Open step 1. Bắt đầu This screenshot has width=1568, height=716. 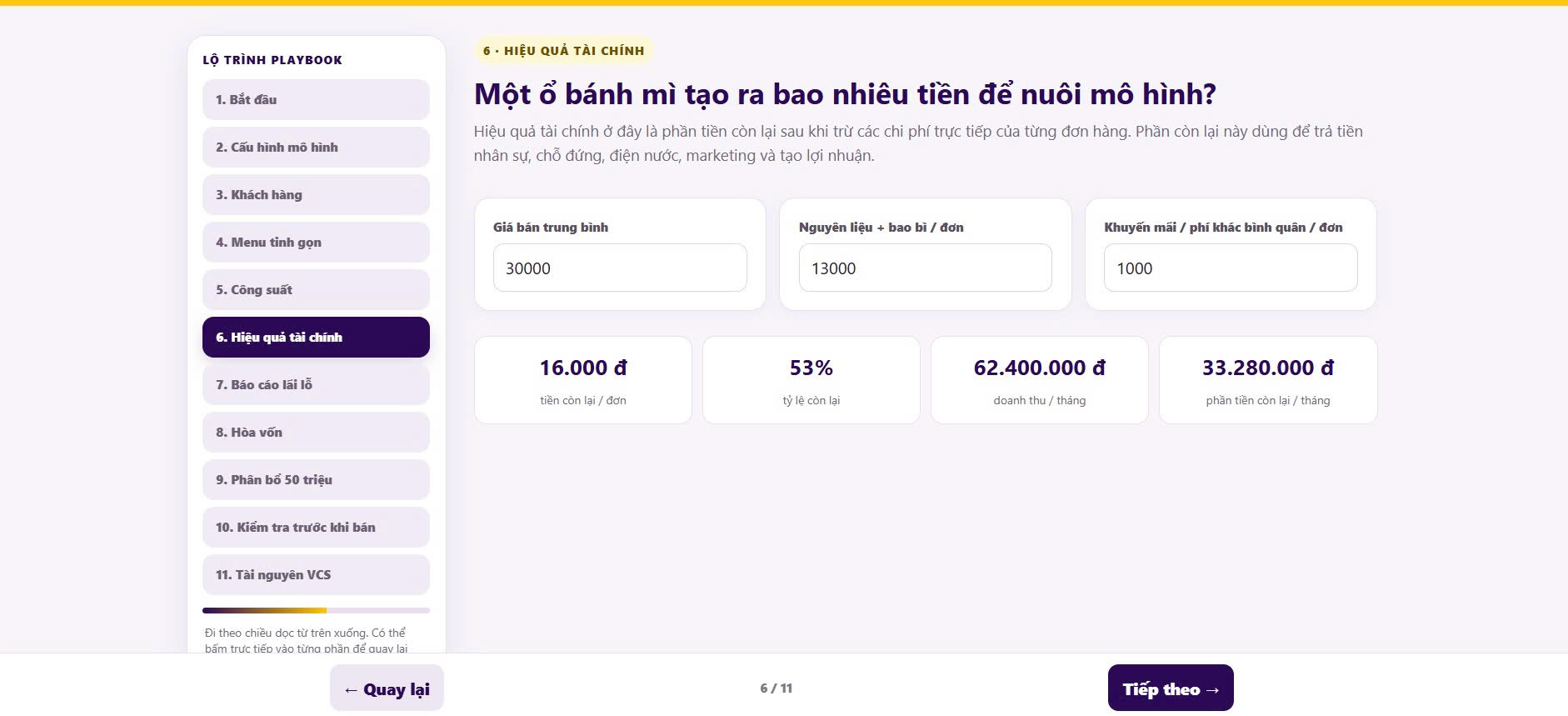click(316, 99)
